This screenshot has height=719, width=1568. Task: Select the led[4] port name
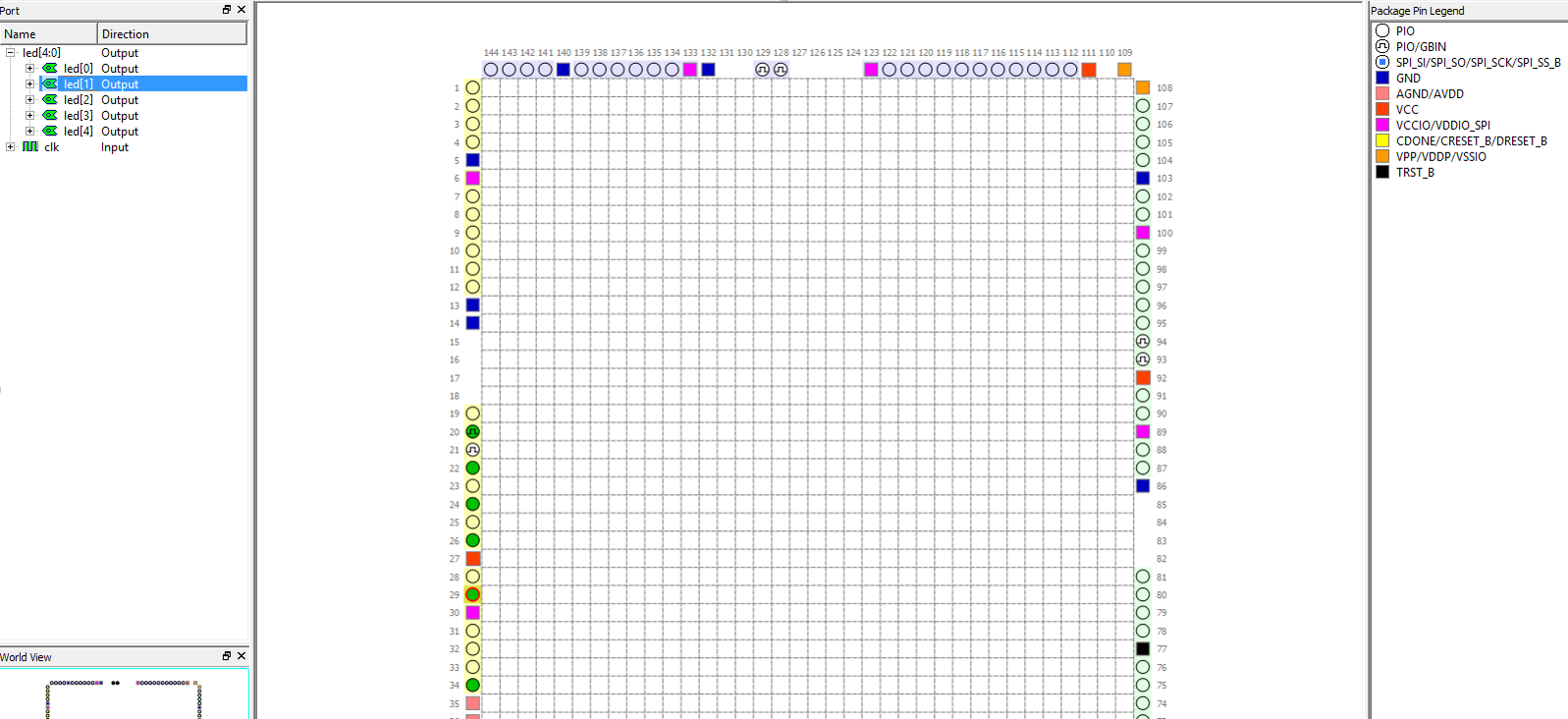point(79,132)
